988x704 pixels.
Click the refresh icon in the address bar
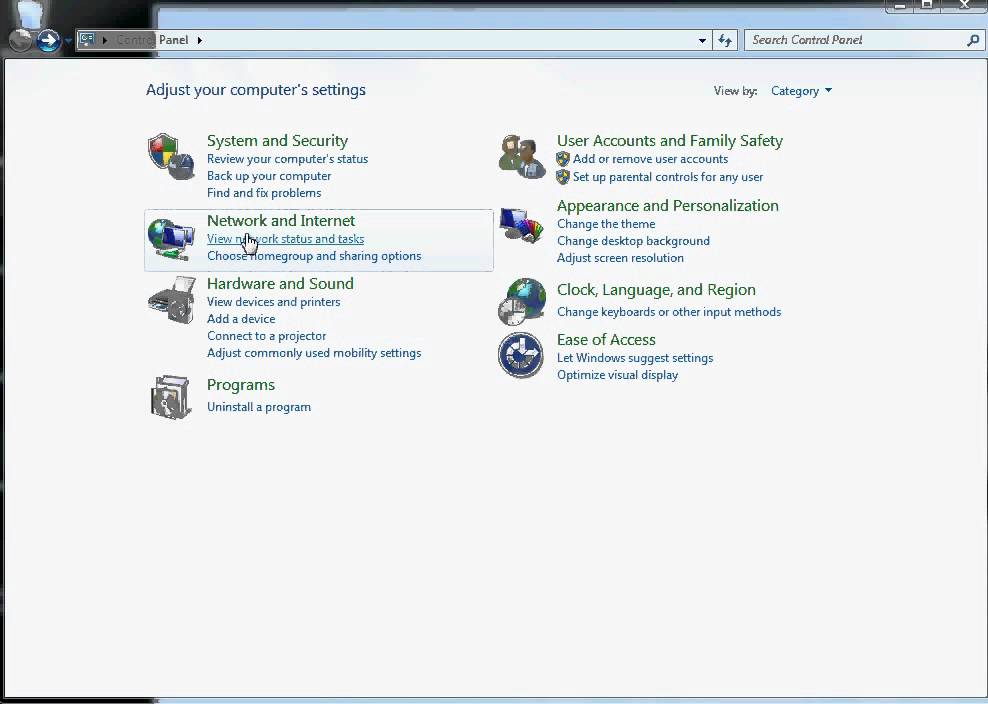724,40
